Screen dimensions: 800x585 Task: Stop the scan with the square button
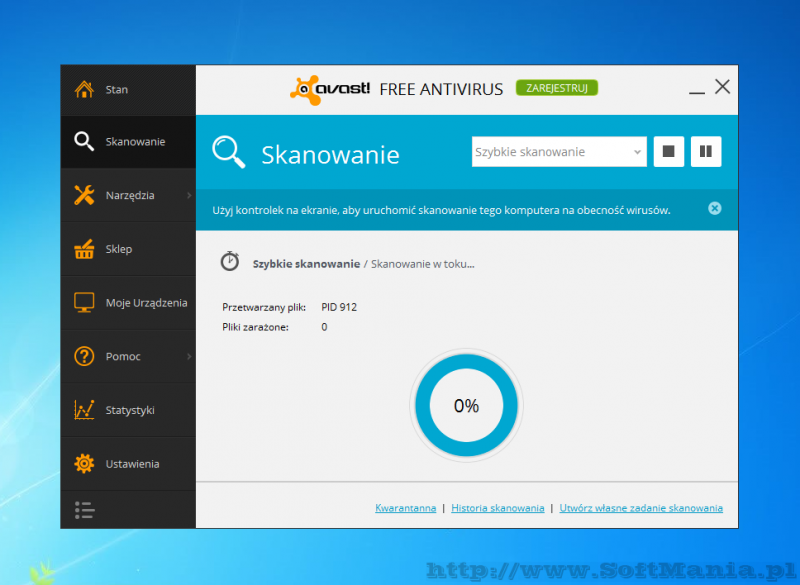[668, 151]
